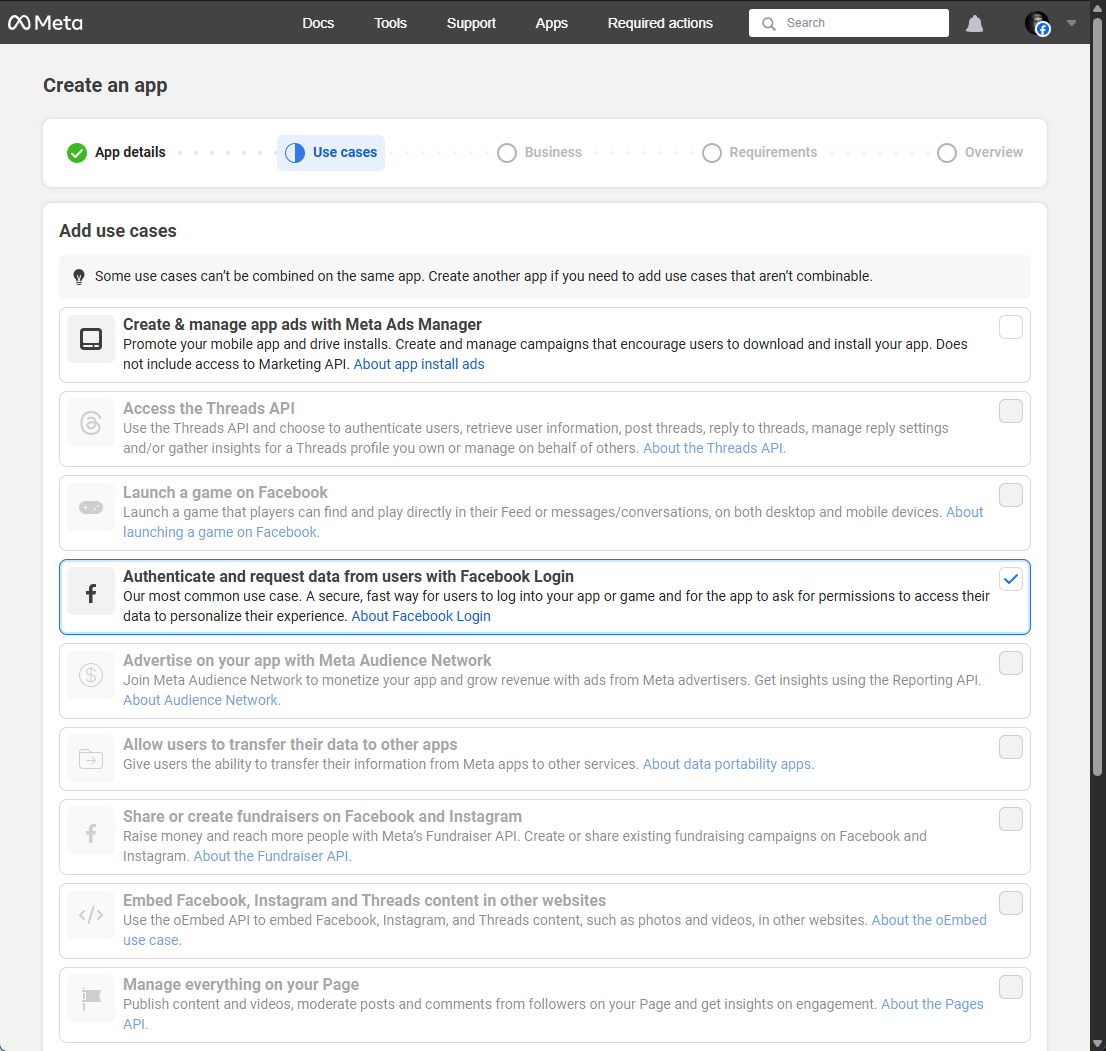The width and height of the screenshot is (1106, 1051).
Task: Select the Business step label
Action: tap(553, 152)
